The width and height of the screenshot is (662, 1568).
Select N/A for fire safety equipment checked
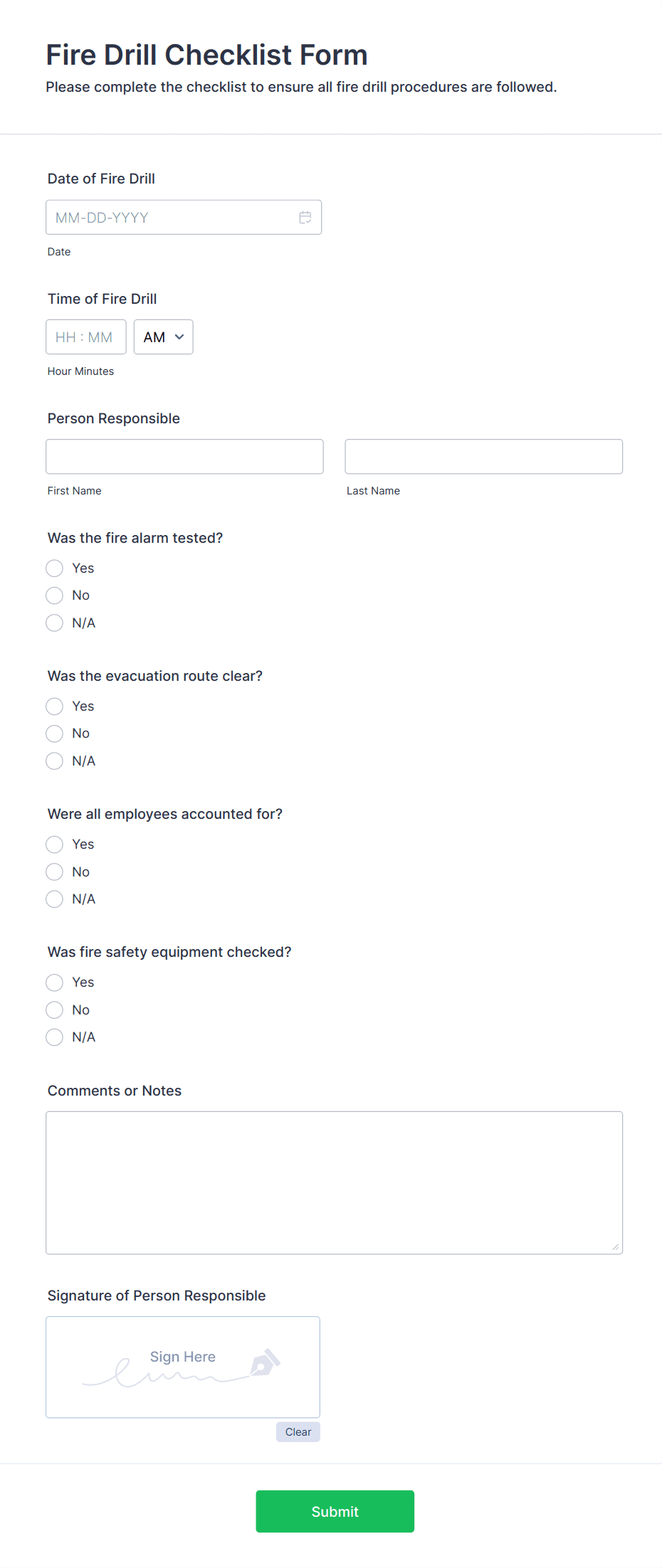[55, 1037]
